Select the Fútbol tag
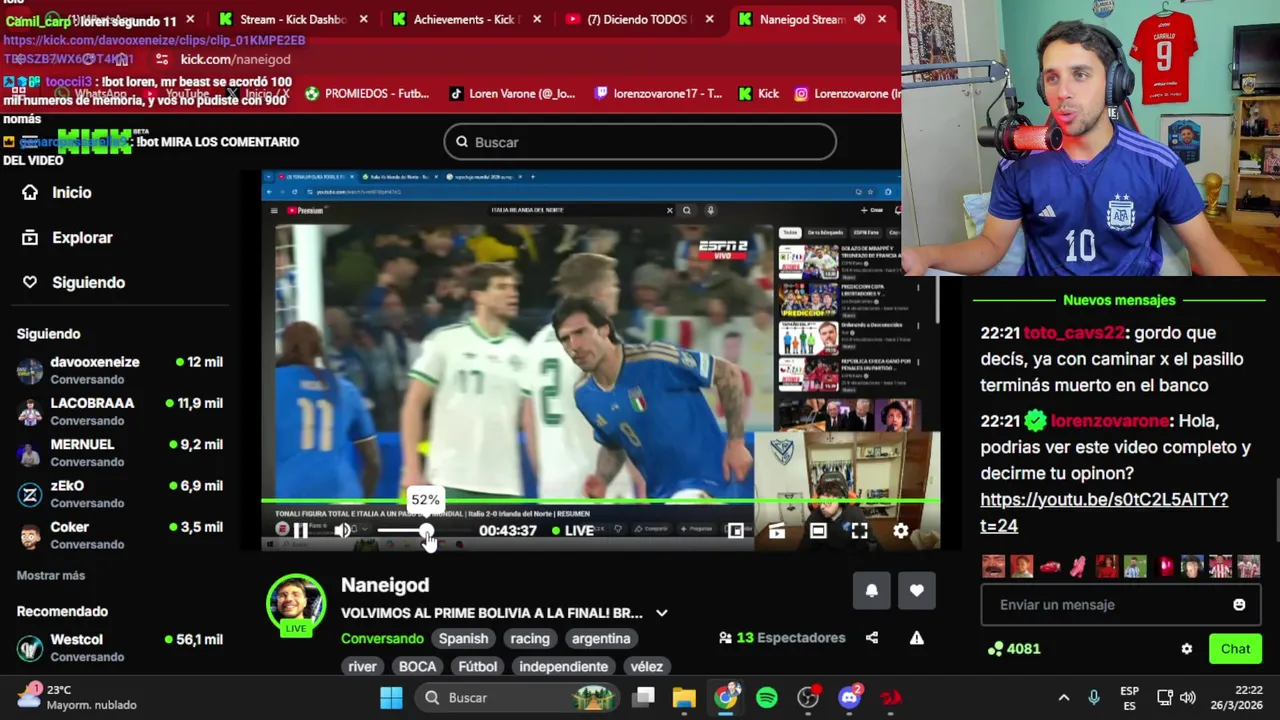This screenshot has width=1280, height=720. 478,666
